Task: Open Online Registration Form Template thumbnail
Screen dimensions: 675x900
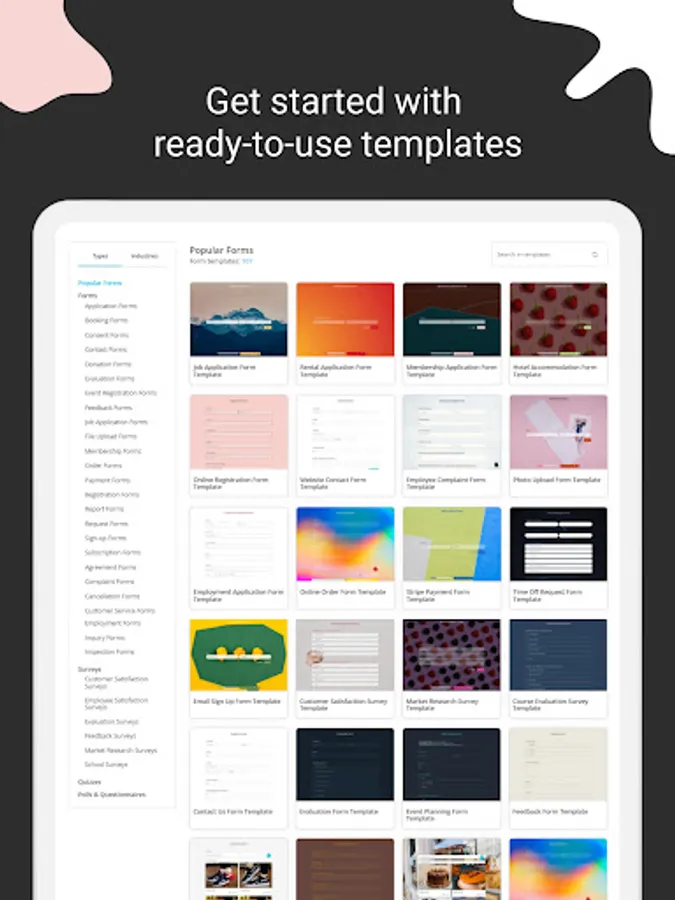Action: [239, 432]
